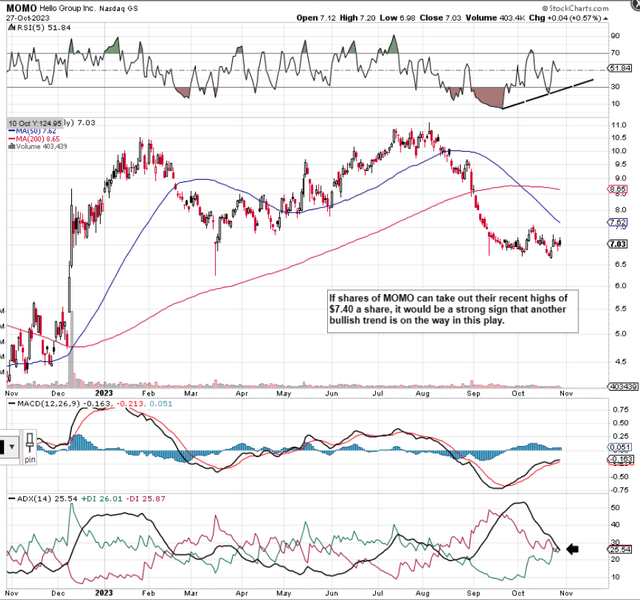
Task: Click the red -0.213 signal value in MACD legend
Action: pyautogui.click(x=130, y=404)
